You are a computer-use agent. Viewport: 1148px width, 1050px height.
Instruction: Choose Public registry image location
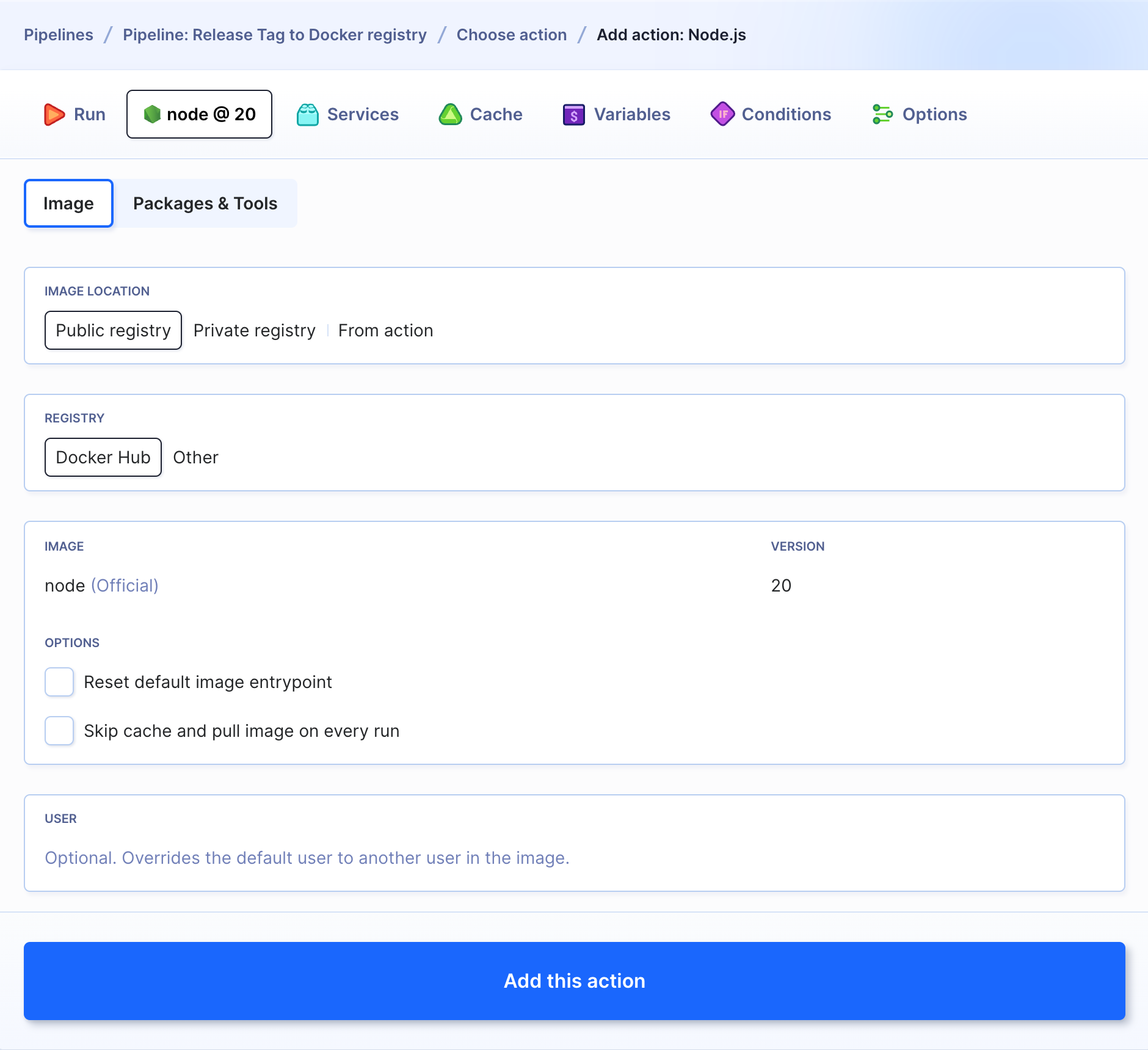point(113,330)
